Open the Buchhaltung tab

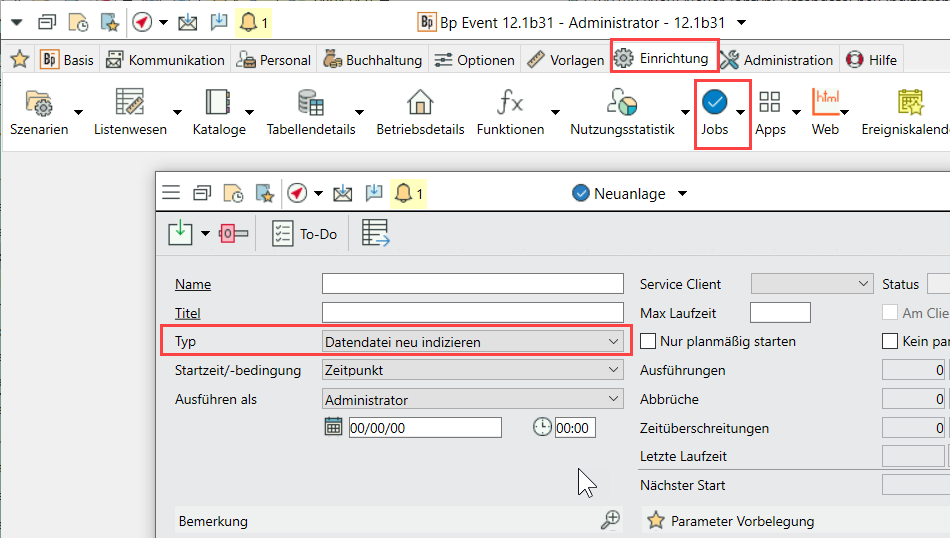click(375, 60)
